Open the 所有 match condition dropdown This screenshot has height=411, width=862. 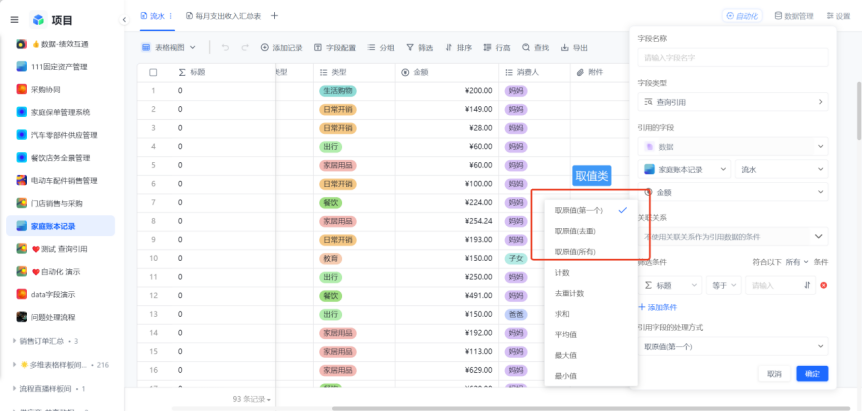point(797,262)
